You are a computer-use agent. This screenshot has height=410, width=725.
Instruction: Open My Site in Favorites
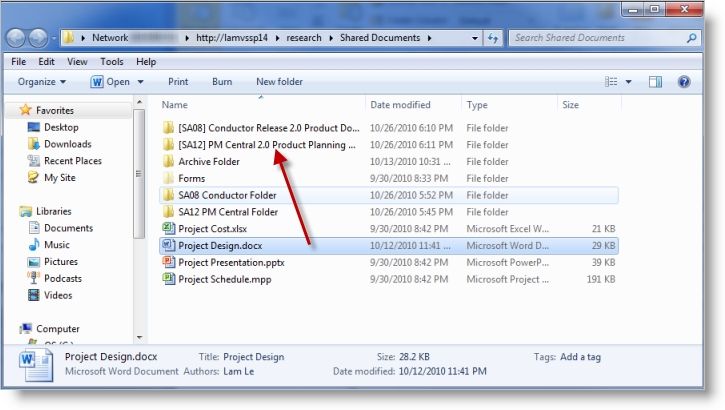point(60,177)
